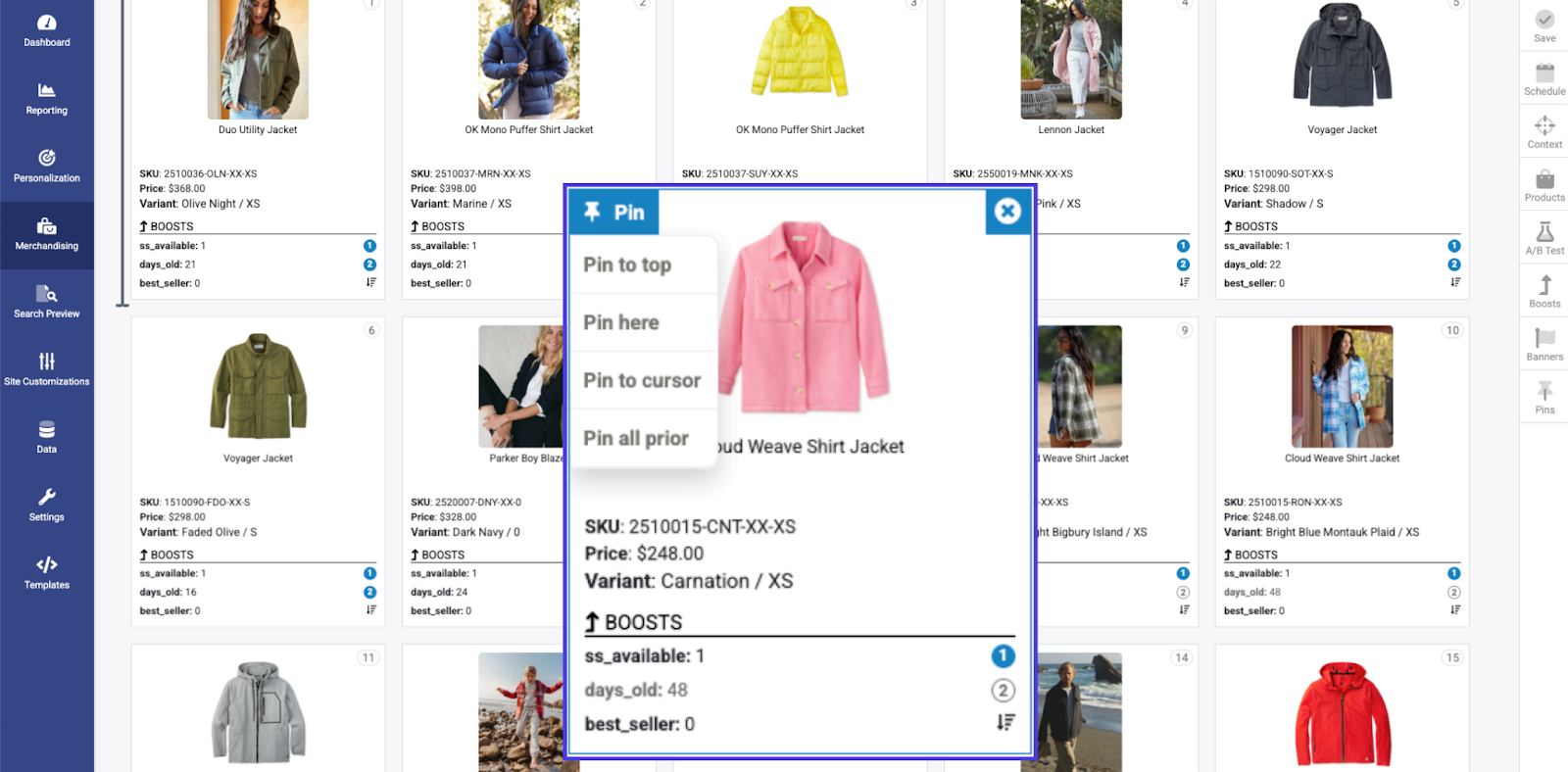Viewport: 1568px width, 772px height.
Task: Select Pin to top option
Action: (644, 265)
